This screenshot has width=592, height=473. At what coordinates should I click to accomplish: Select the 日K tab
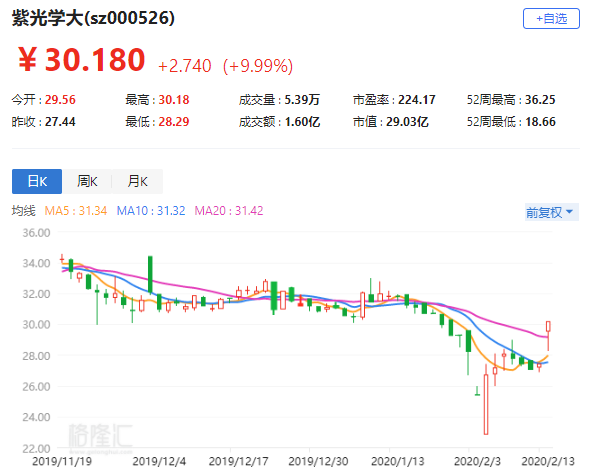(x=37, y=181)
